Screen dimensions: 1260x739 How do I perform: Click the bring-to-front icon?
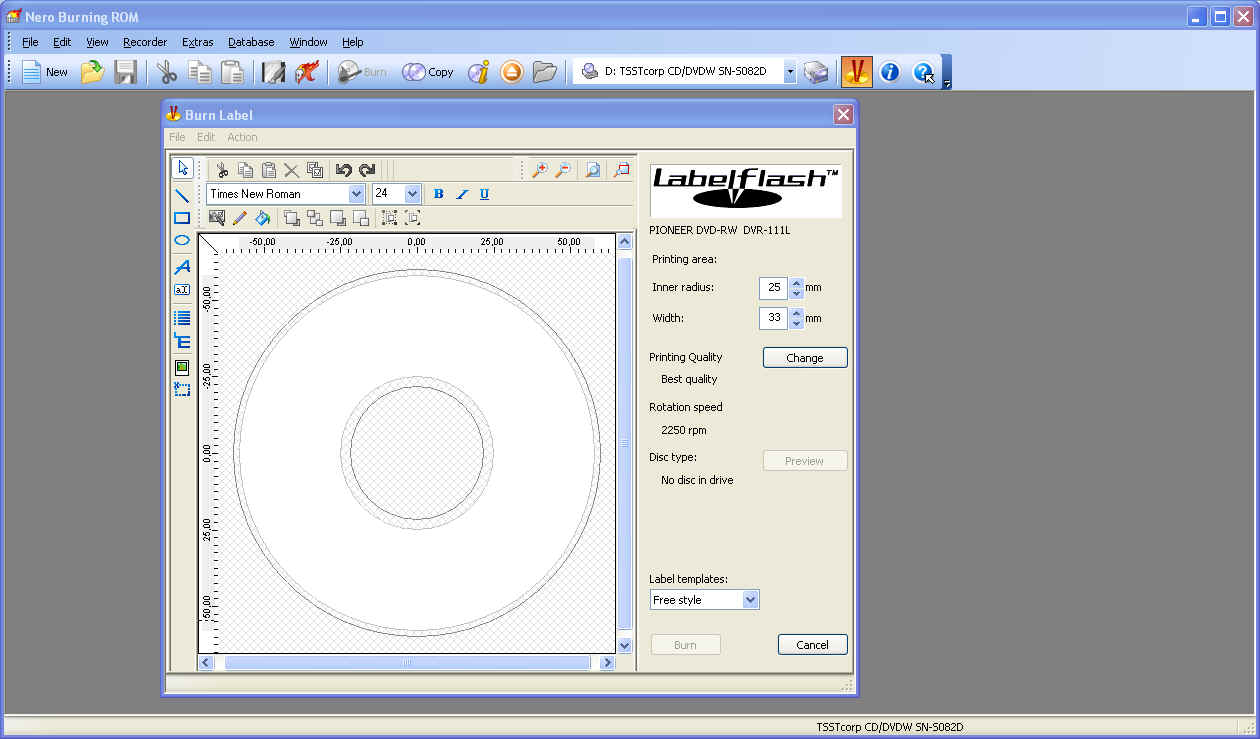(x=292, y=218)
